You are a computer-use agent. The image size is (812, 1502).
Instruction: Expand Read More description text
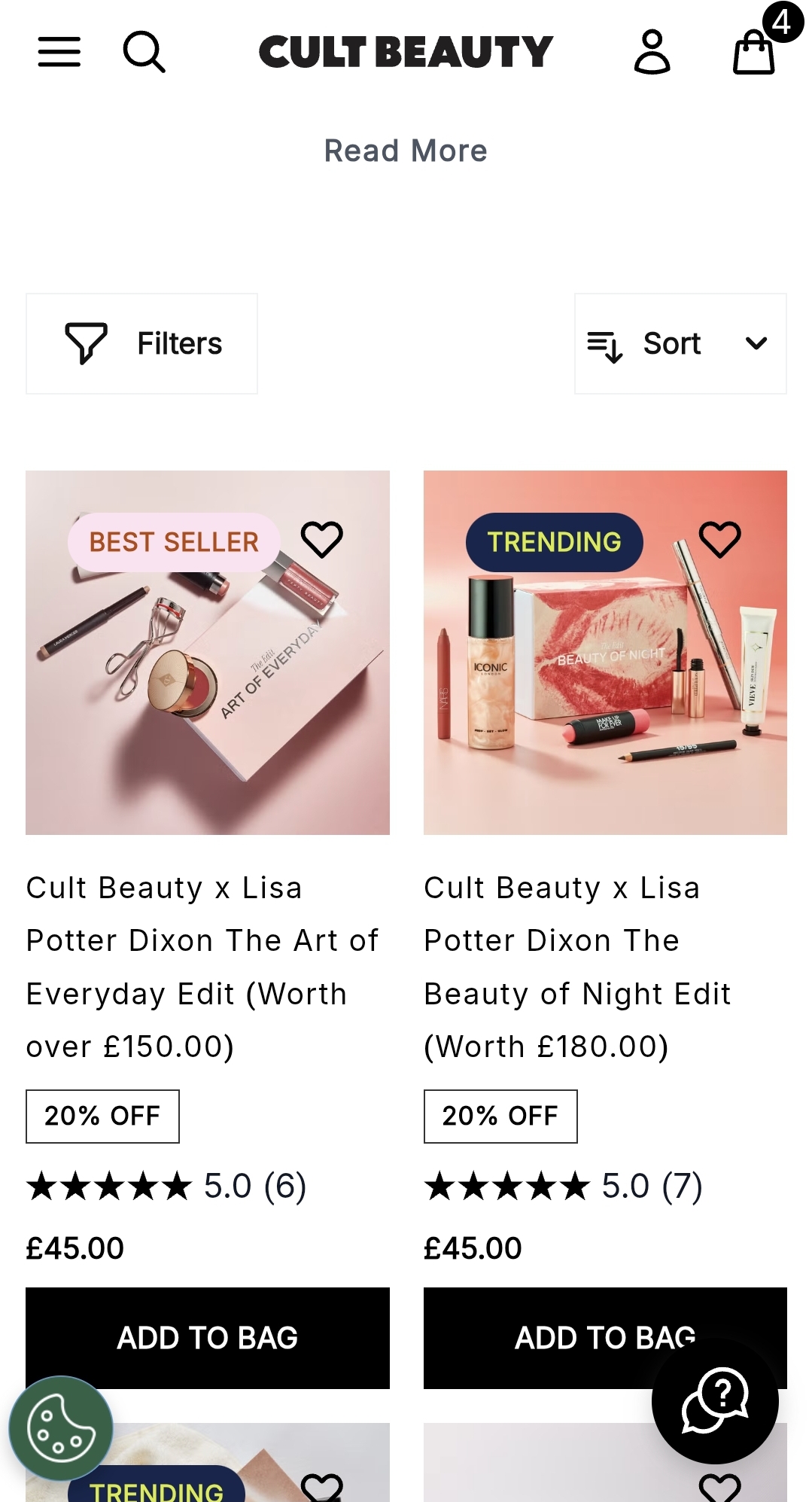click(406, 151)
